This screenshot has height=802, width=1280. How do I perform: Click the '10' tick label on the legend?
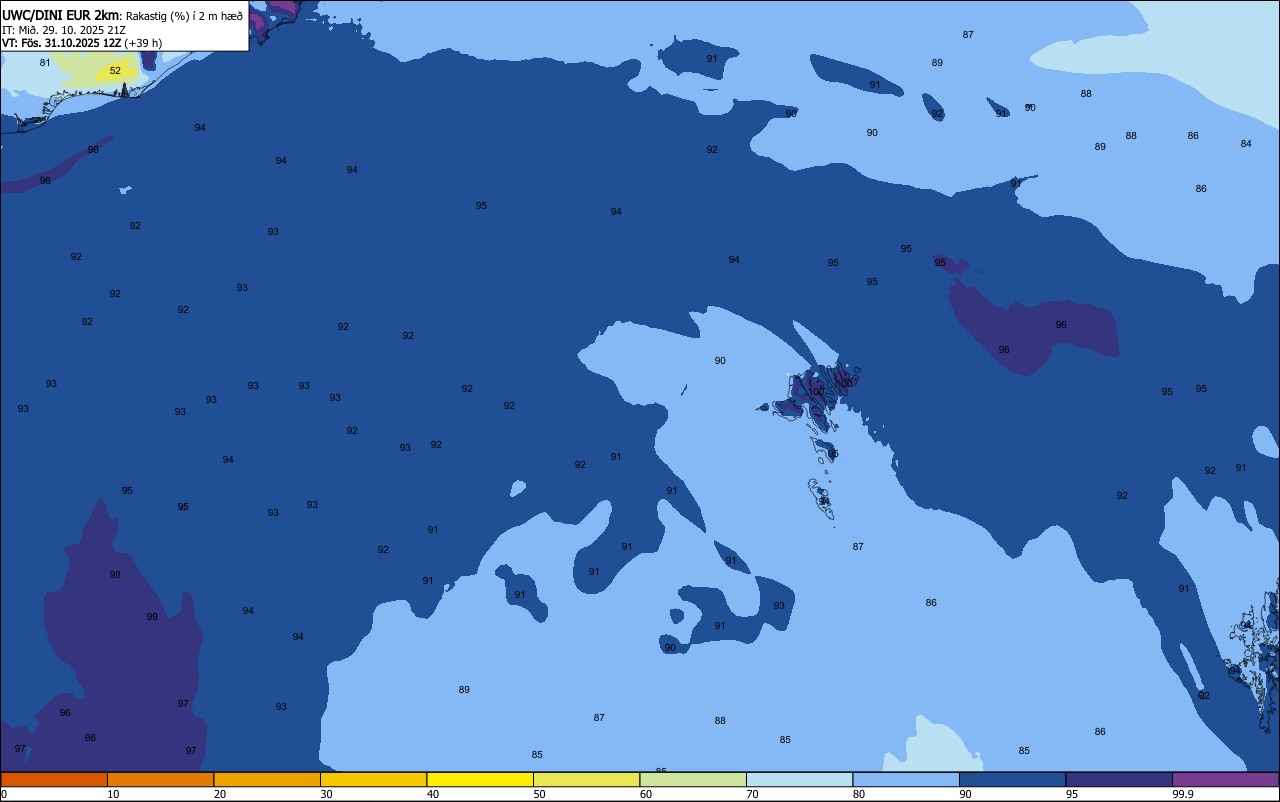coord(113,794)
